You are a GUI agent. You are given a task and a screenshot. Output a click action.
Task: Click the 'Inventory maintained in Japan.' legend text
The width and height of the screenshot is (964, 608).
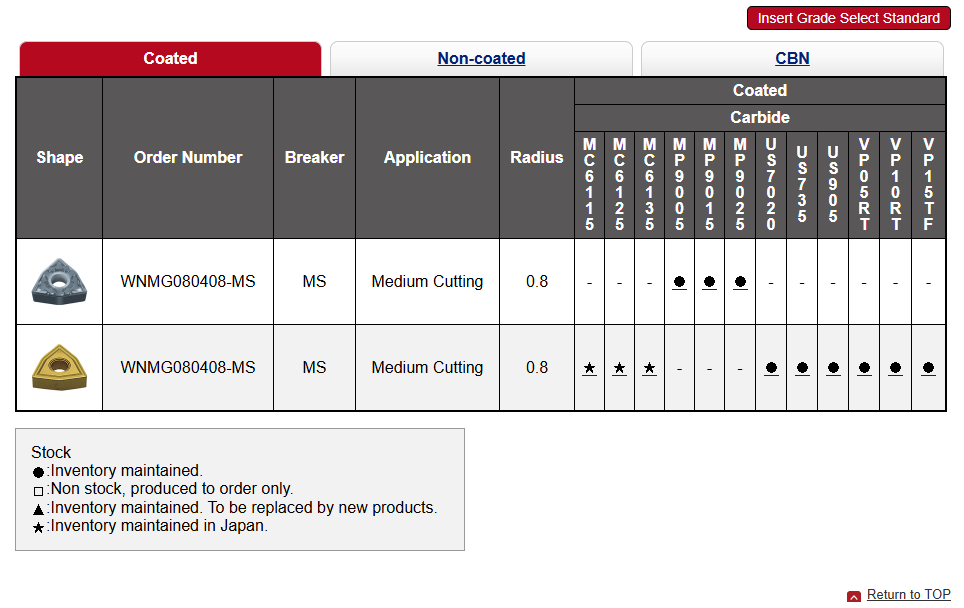tap(159, 526)
